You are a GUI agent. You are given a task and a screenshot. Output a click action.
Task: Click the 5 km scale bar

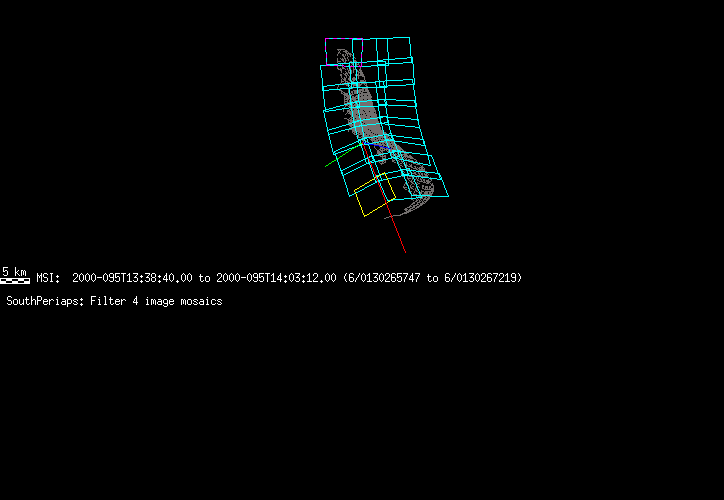[15, 280]
